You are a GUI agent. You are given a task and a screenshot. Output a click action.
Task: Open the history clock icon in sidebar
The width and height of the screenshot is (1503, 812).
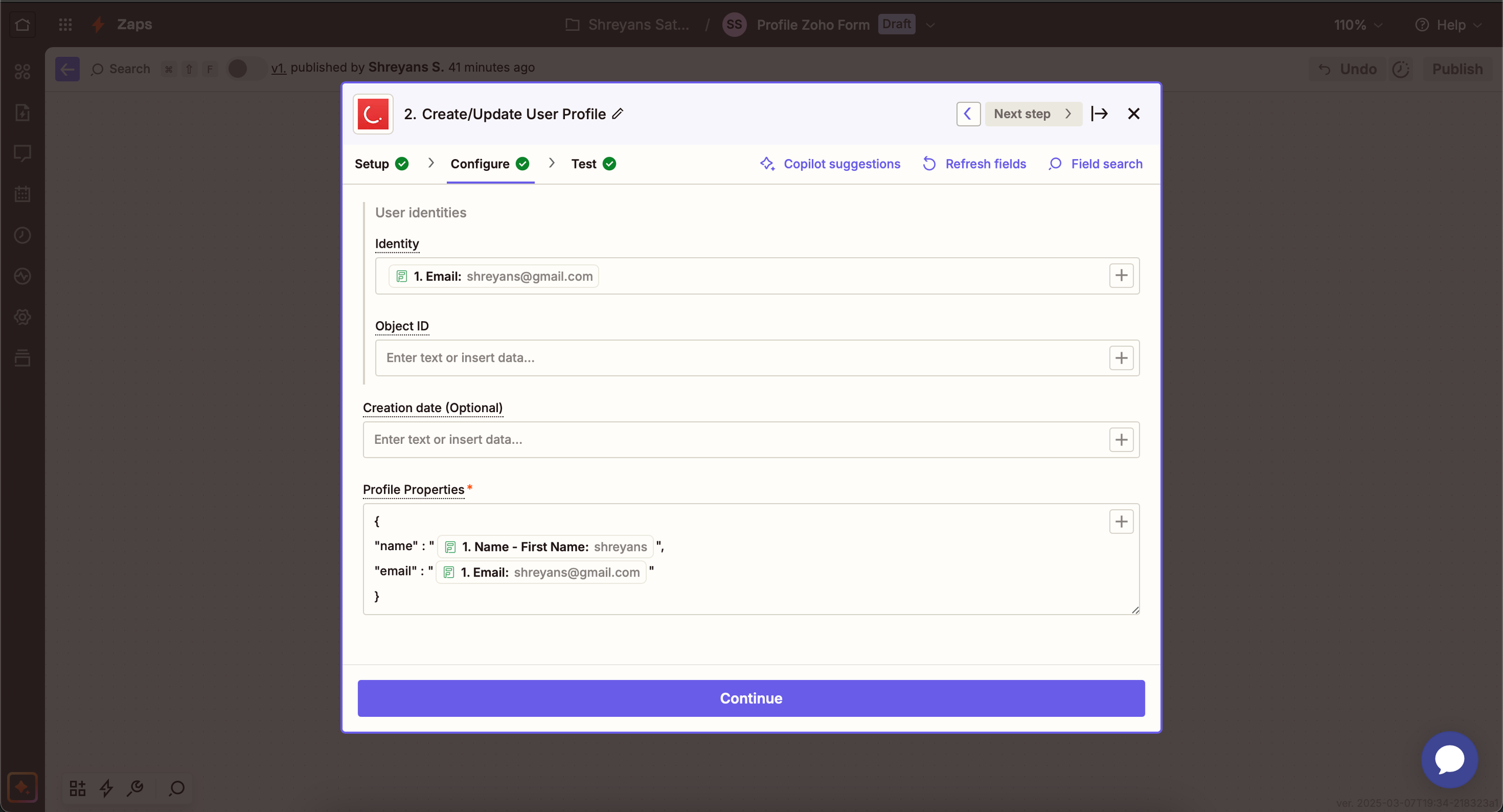click(x=22, y=235)
